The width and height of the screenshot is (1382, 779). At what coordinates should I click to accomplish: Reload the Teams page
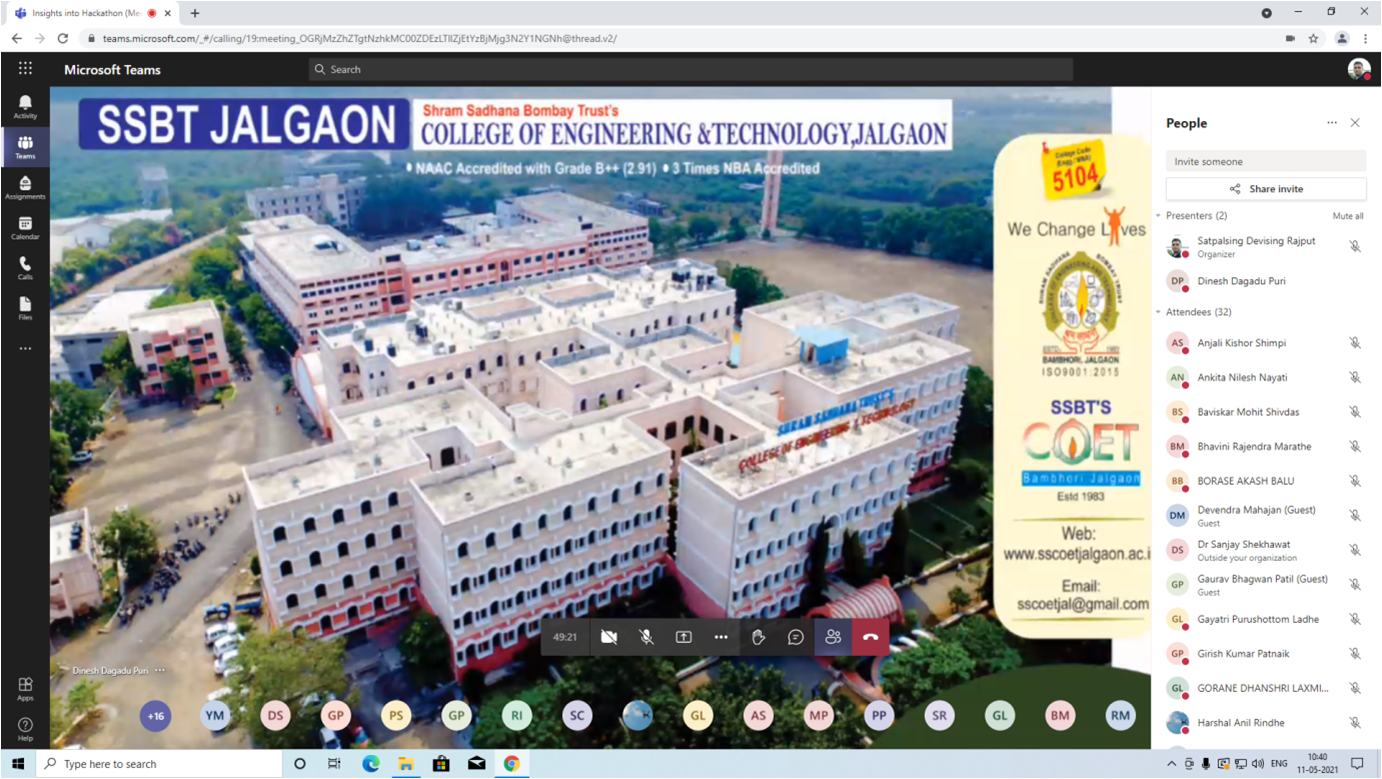click(x=63, y=38)
